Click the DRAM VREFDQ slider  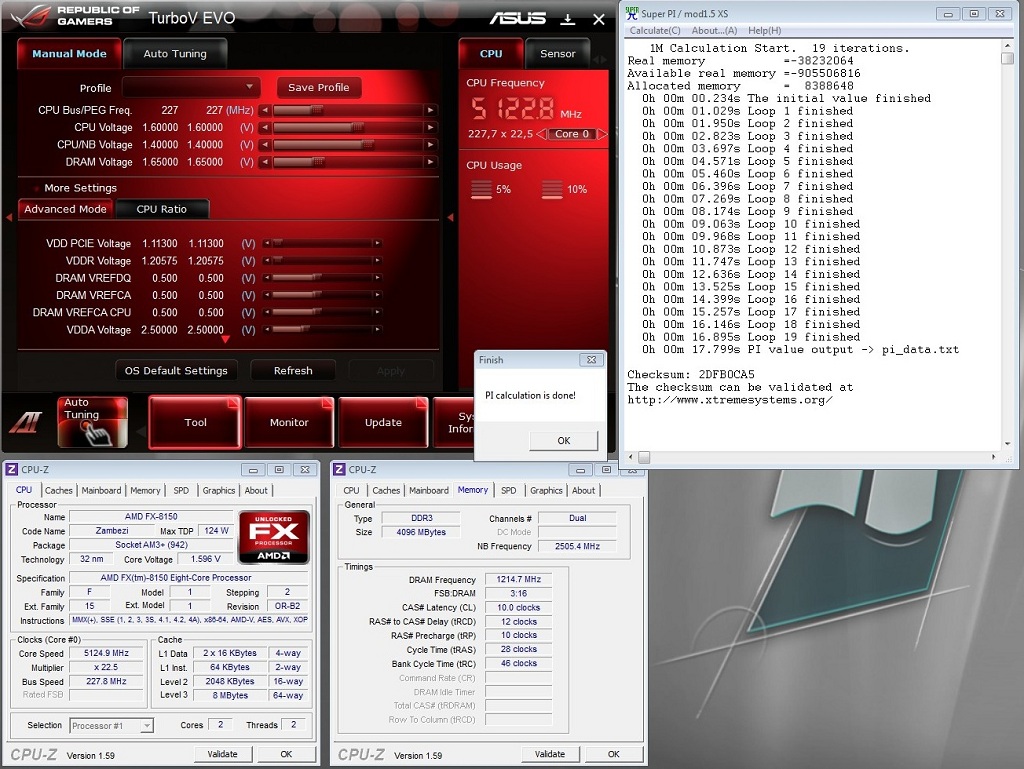click(322, 278)
